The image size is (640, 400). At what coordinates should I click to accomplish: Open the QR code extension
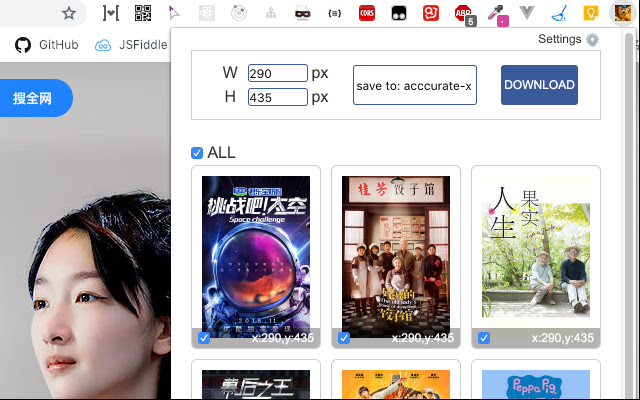click(143, 13)
